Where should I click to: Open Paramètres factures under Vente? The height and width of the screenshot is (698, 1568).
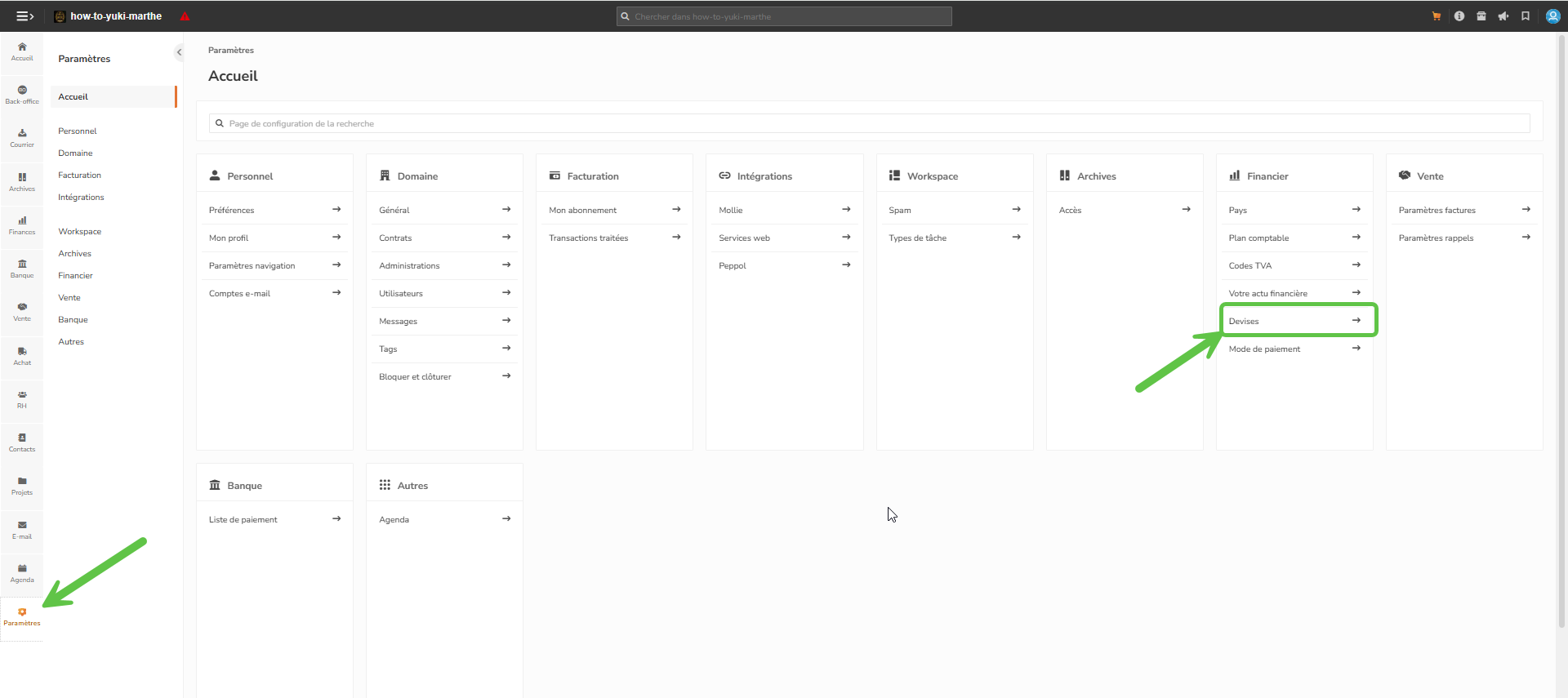[x=1464, y=210]
